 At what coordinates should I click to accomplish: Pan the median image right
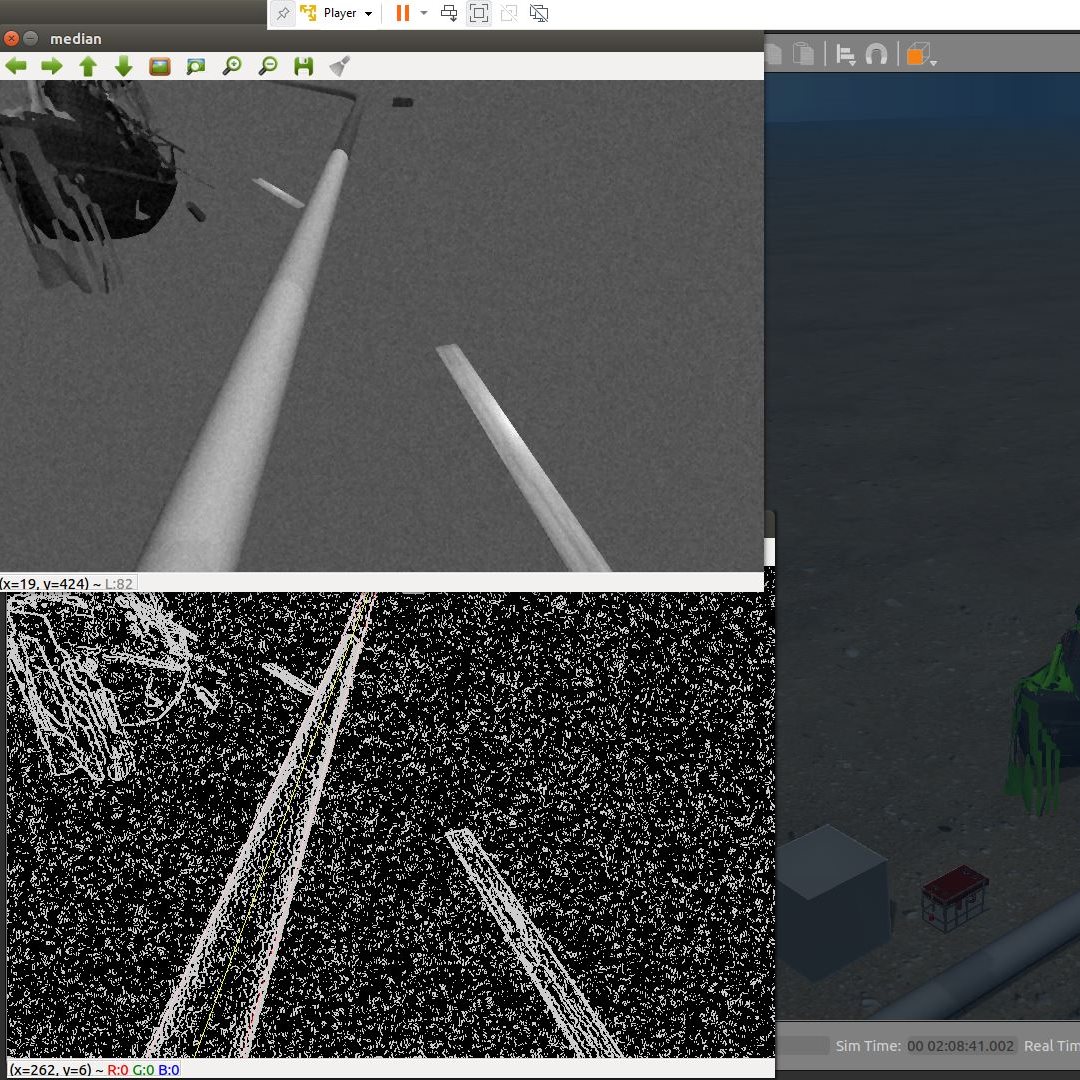coord(52,66)
